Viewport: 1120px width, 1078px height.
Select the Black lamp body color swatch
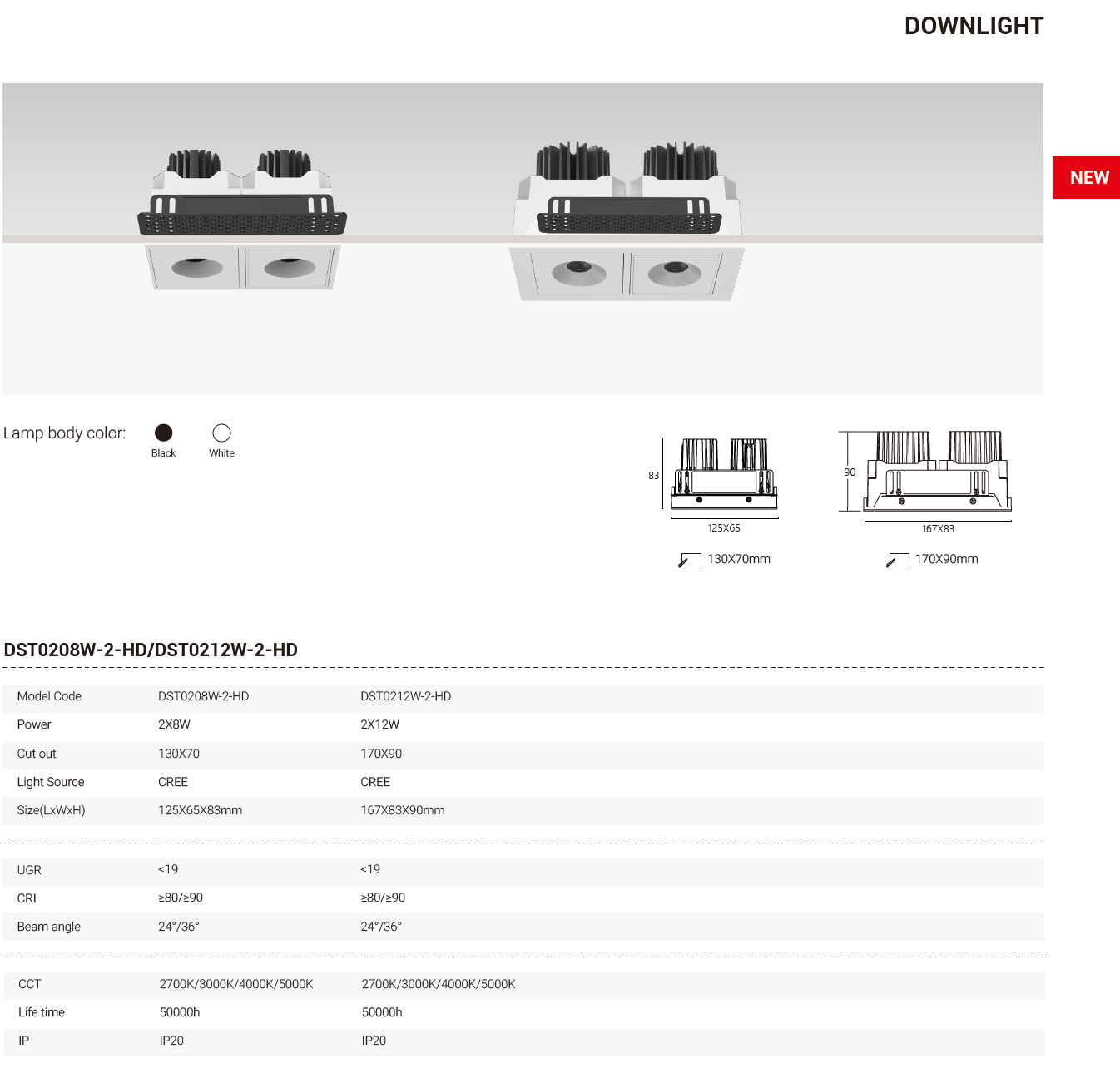(164, 433)
